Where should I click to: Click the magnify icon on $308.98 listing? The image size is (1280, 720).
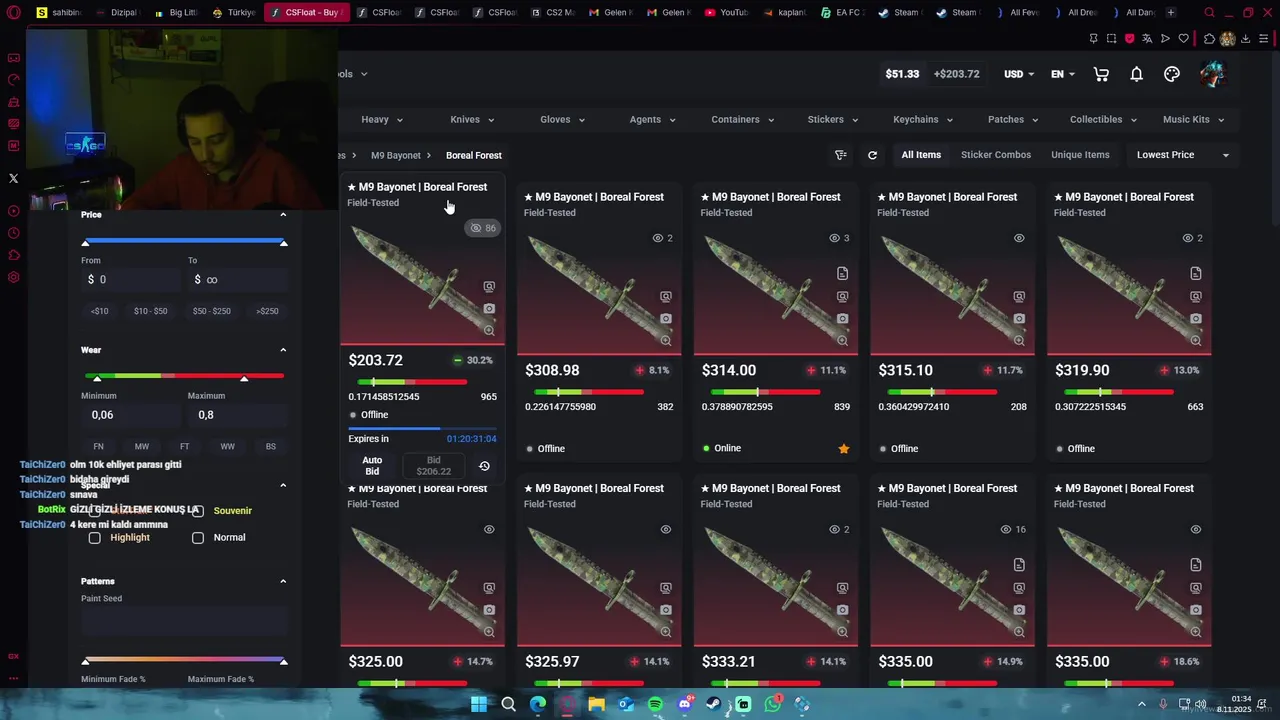[666, 341]
